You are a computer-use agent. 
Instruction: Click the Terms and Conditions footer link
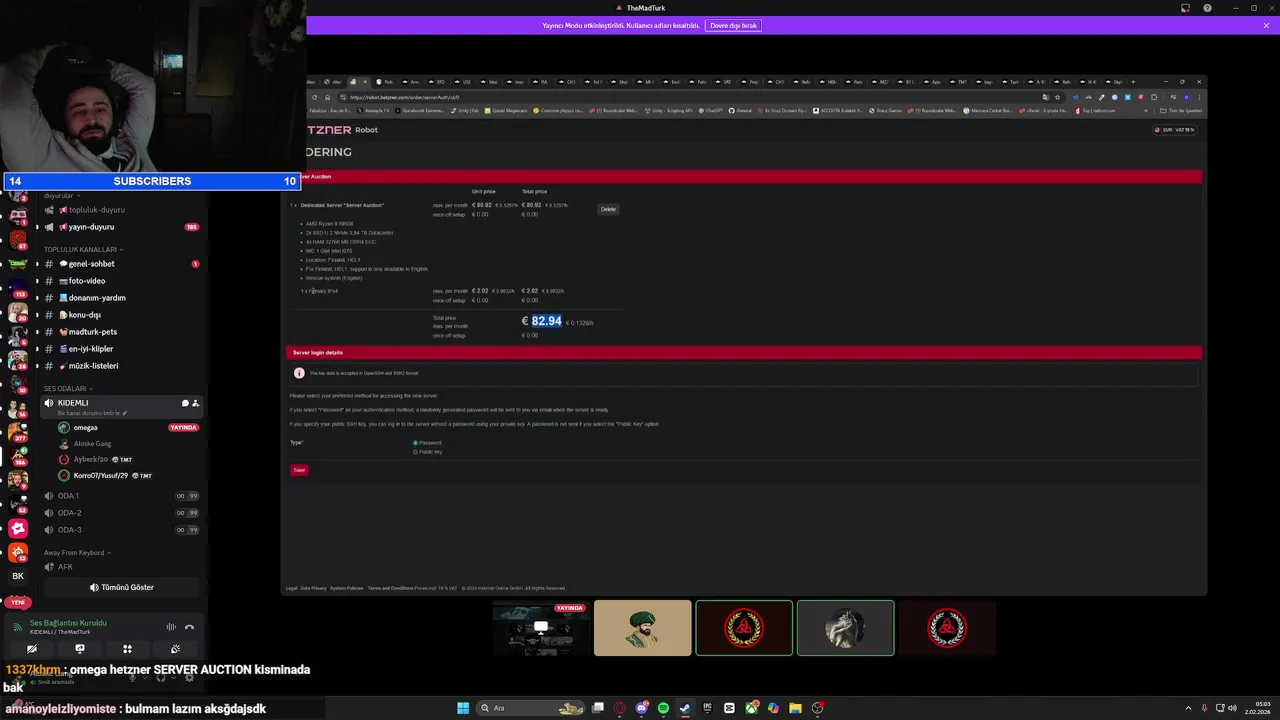(390, 588)
